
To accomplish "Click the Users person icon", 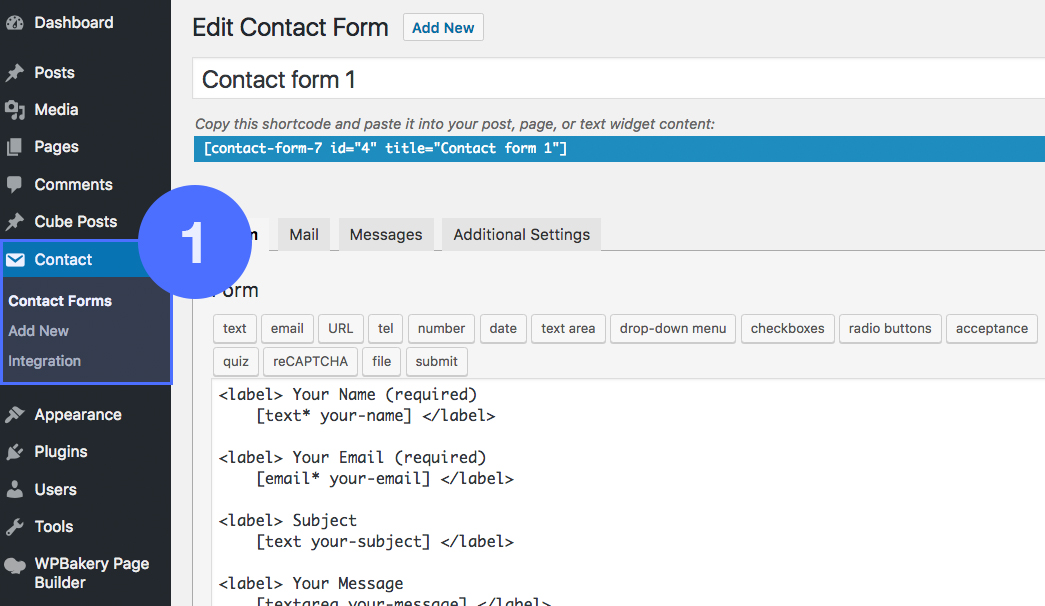I will 15,490.
